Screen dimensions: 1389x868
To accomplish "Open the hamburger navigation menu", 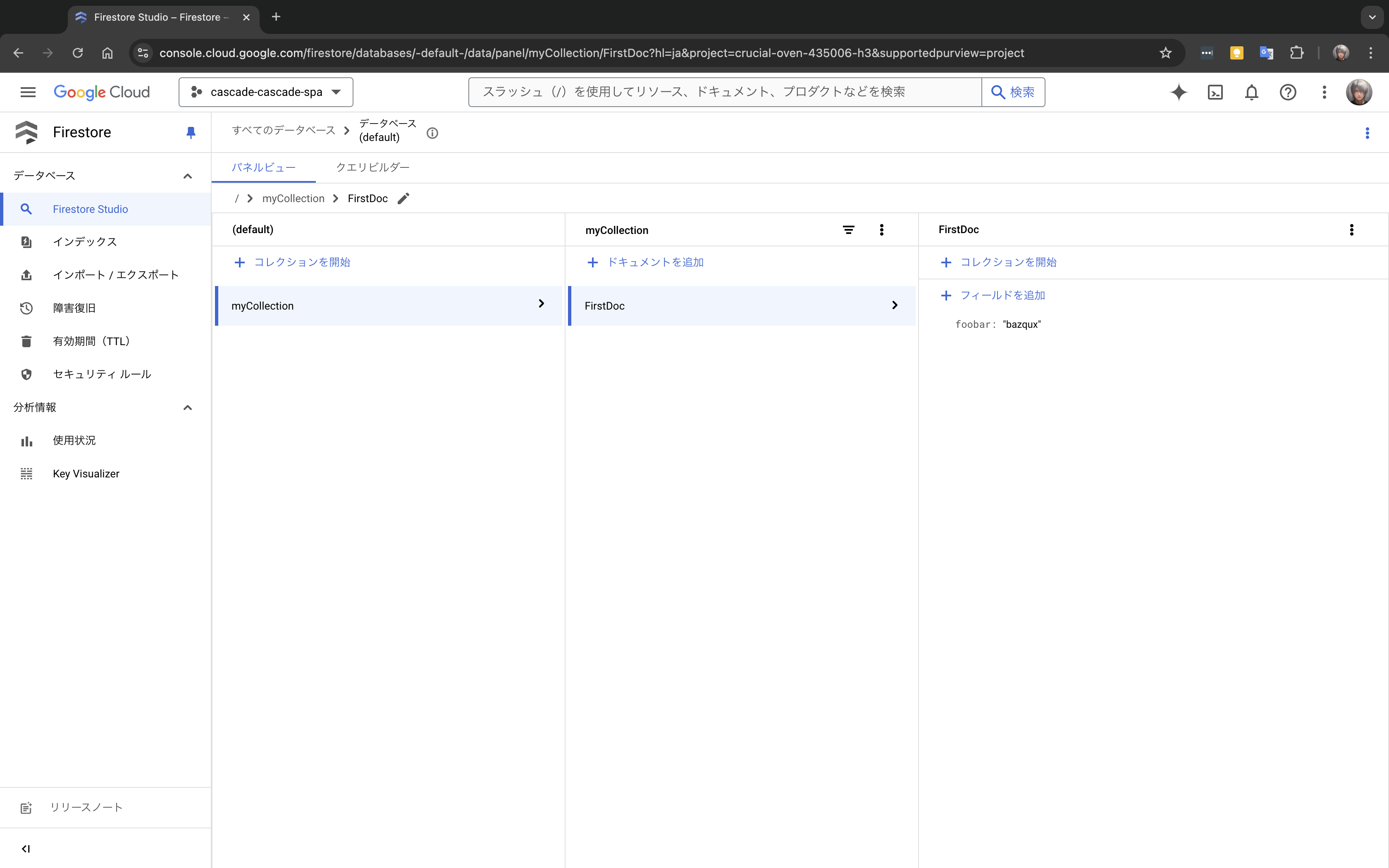I will [28, 93].
